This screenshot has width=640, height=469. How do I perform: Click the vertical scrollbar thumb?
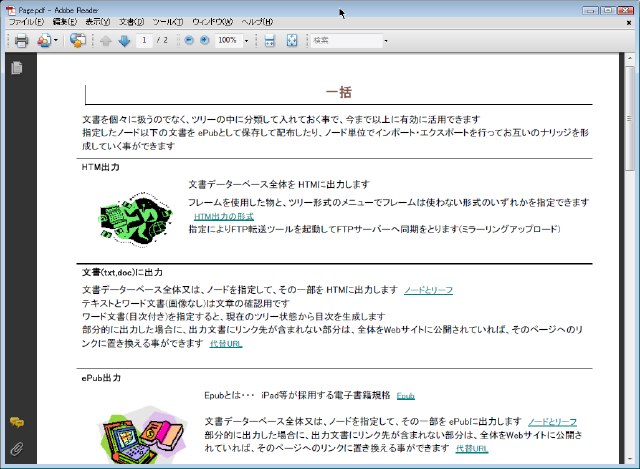click(x=630, y=118)
